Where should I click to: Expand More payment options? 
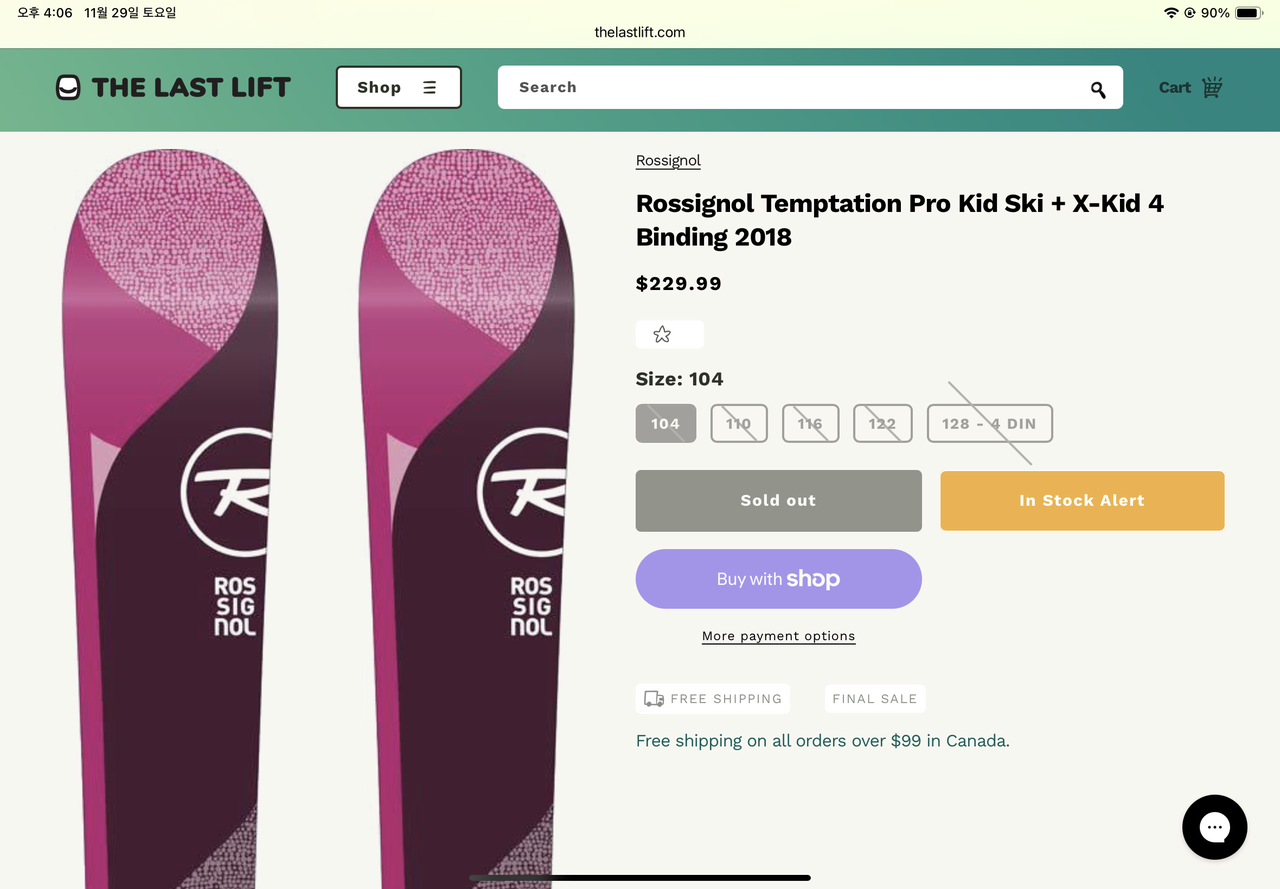778,636
